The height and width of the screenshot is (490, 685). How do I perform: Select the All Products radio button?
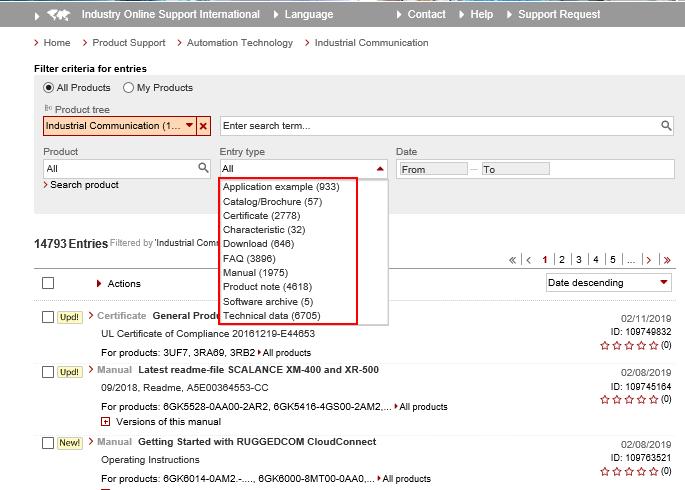click(48, 87)
